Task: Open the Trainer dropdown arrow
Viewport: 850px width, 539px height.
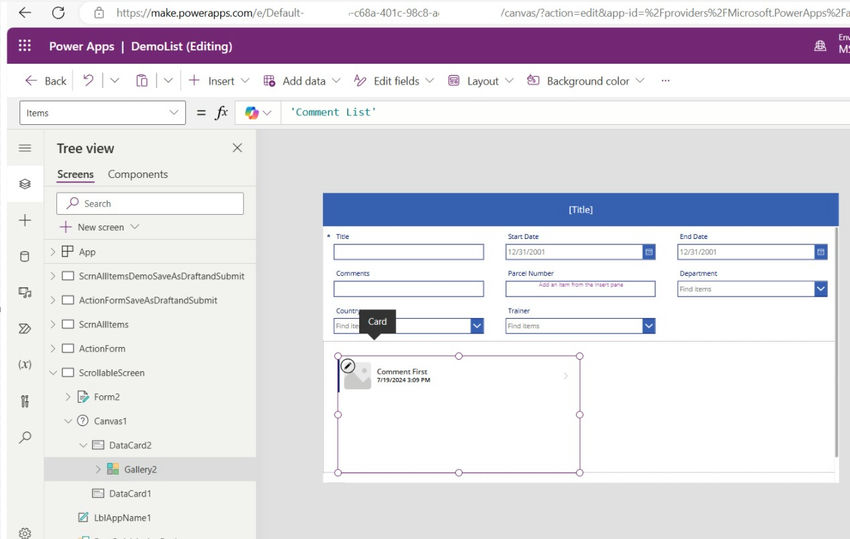Action: coord(649,326)
